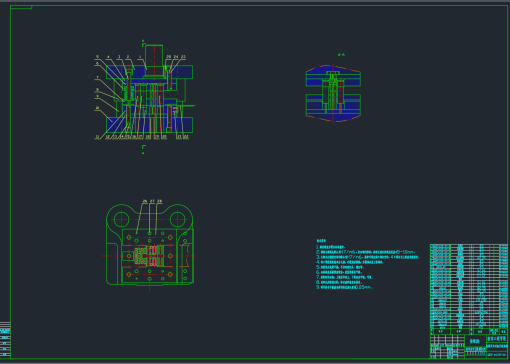Click part balloon number 1 label
The width and height of the screenshot is (510, 364).
point(140,57)
